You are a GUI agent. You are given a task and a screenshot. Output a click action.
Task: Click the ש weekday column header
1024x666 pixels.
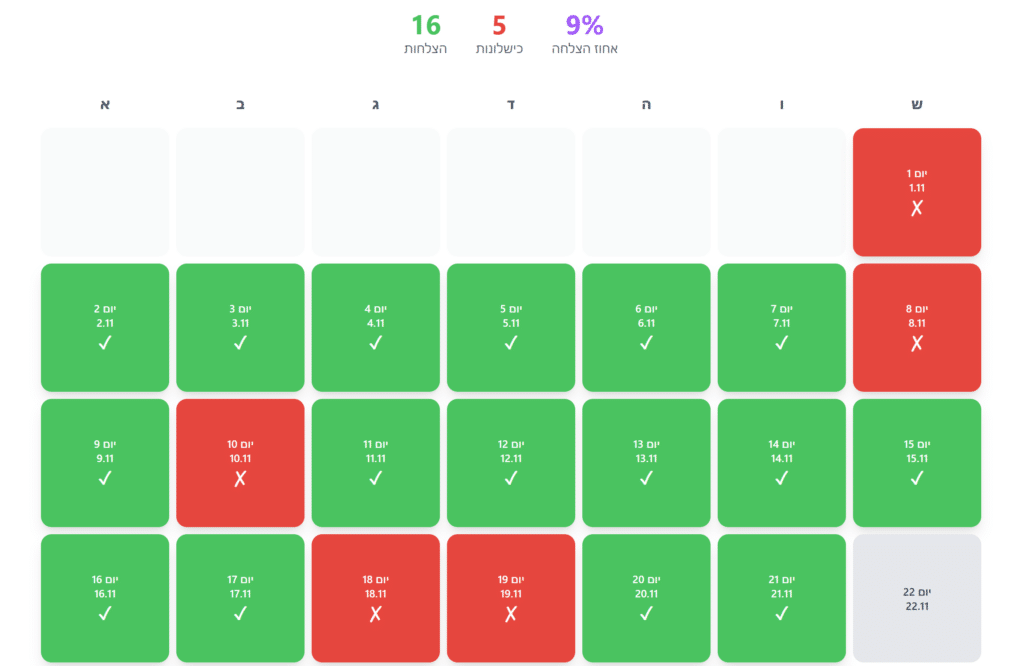(x=916, y=104)
